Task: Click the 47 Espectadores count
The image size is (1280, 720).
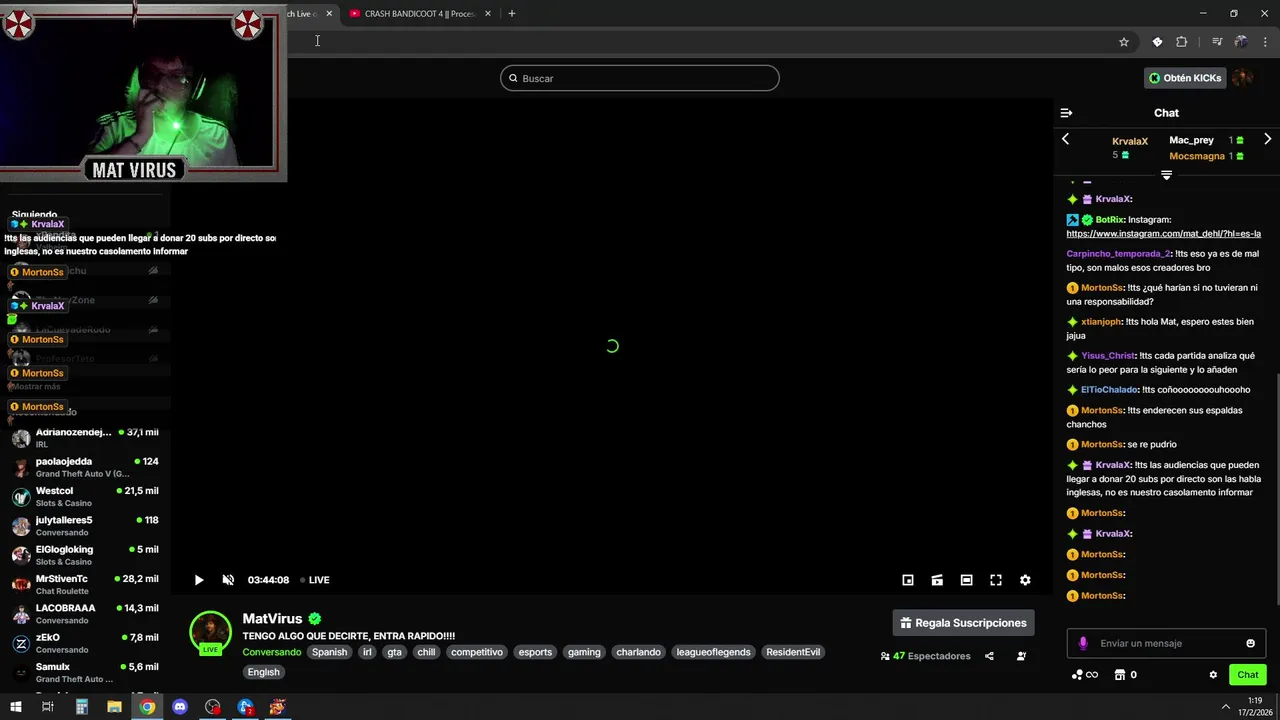Action: tap(925, 656)
